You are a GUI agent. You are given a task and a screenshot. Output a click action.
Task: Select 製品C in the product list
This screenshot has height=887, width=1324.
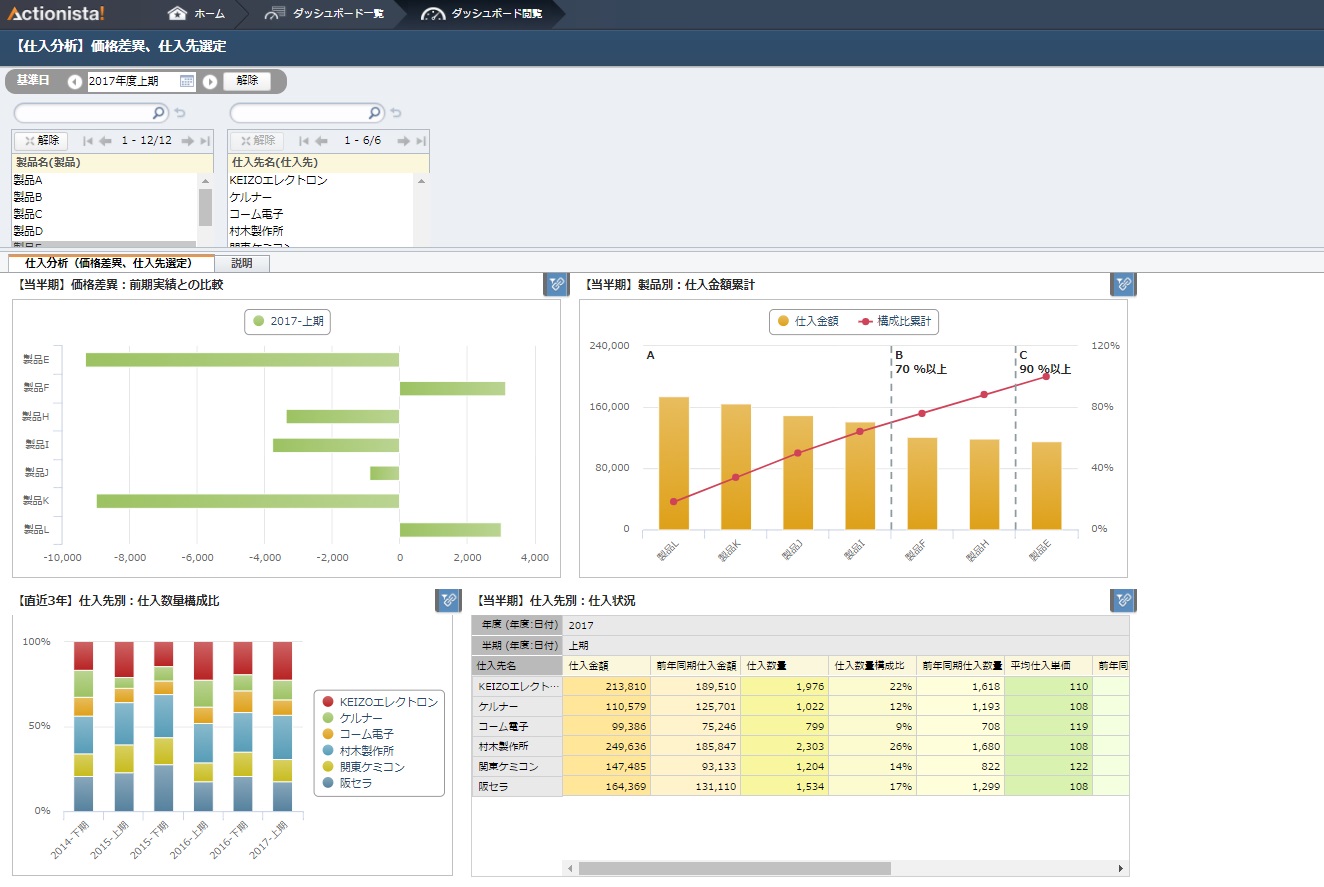(104, 214)
